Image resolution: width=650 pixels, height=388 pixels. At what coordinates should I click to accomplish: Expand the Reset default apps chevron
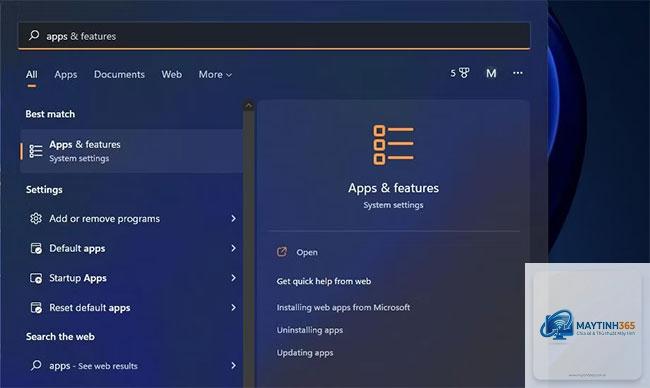click(x=233, y=307)
